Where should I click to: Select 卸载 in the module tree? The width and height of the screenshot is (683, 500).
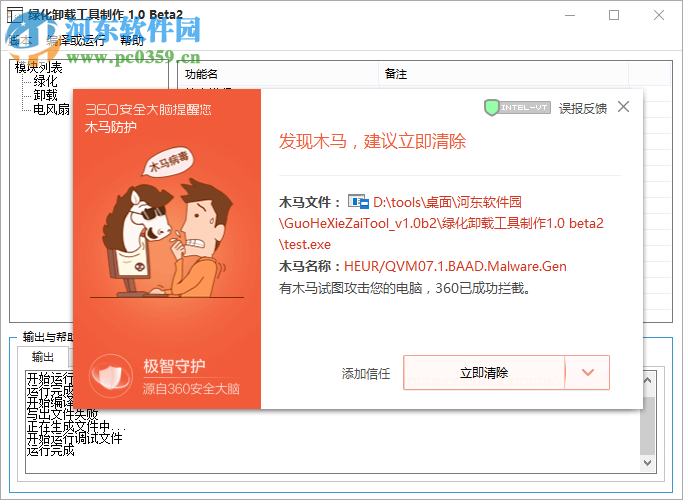tap(45, 95)
